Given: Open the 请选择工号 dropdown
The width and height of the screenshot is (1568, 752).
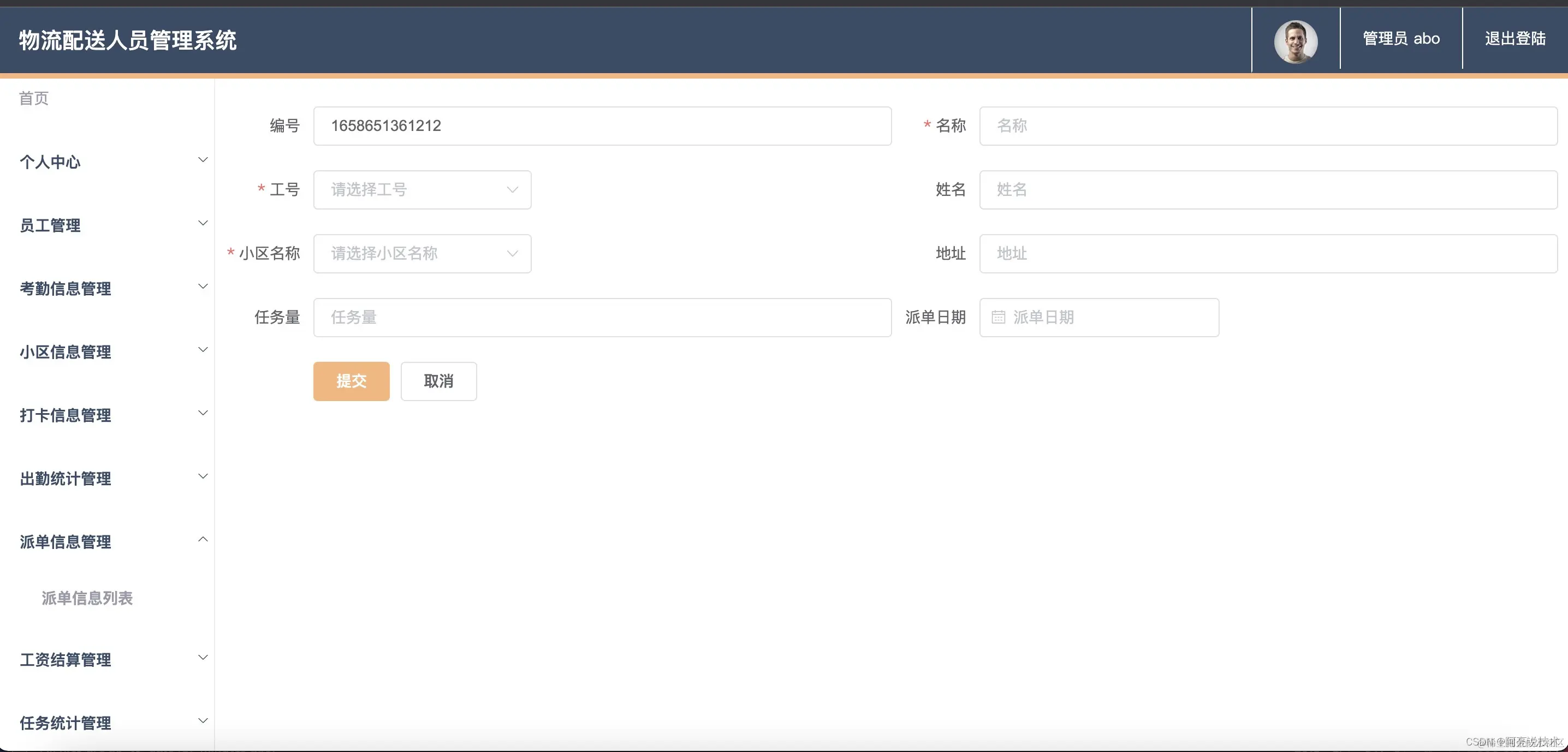Looking at the screenshot, I should (422, 190).
